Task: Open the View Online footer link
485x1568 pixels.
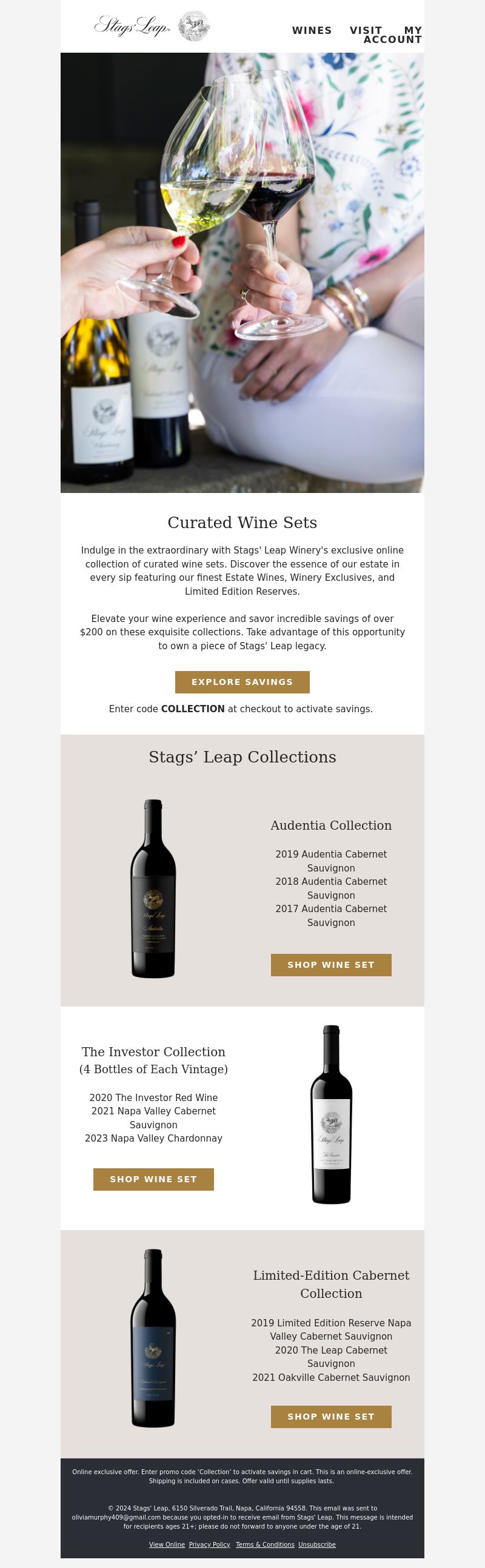Action: click(x=167, y=1544)
